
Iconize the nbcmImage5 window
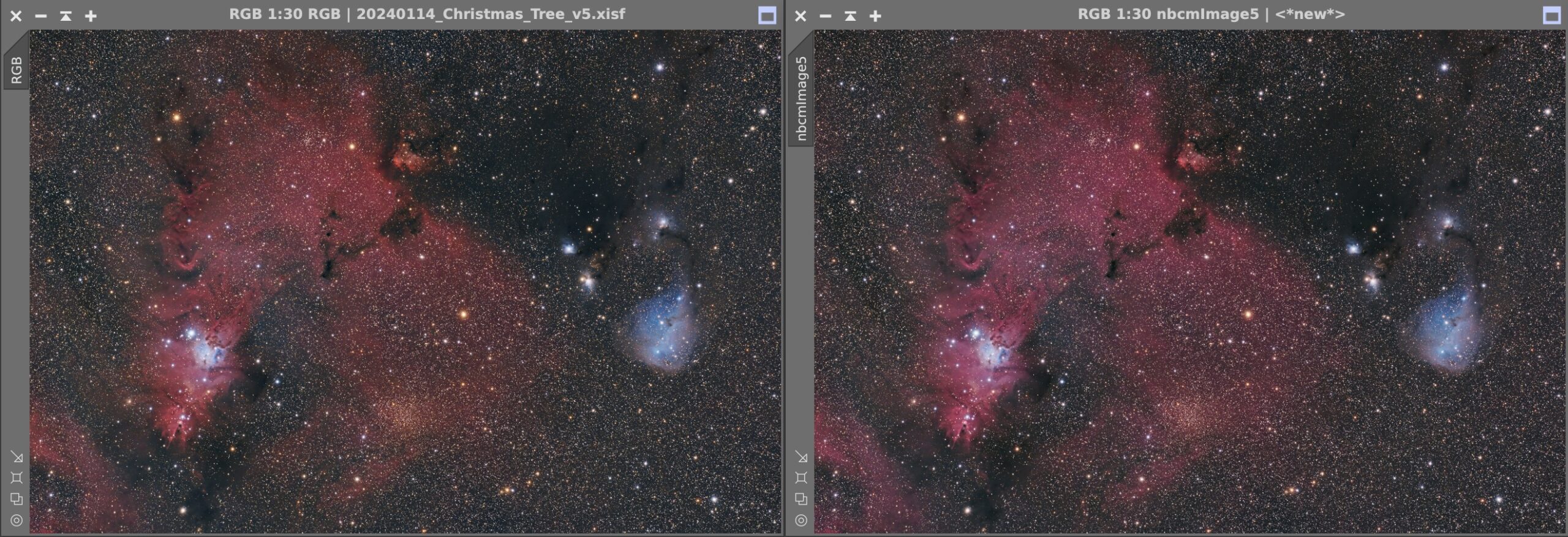point(826,16)
